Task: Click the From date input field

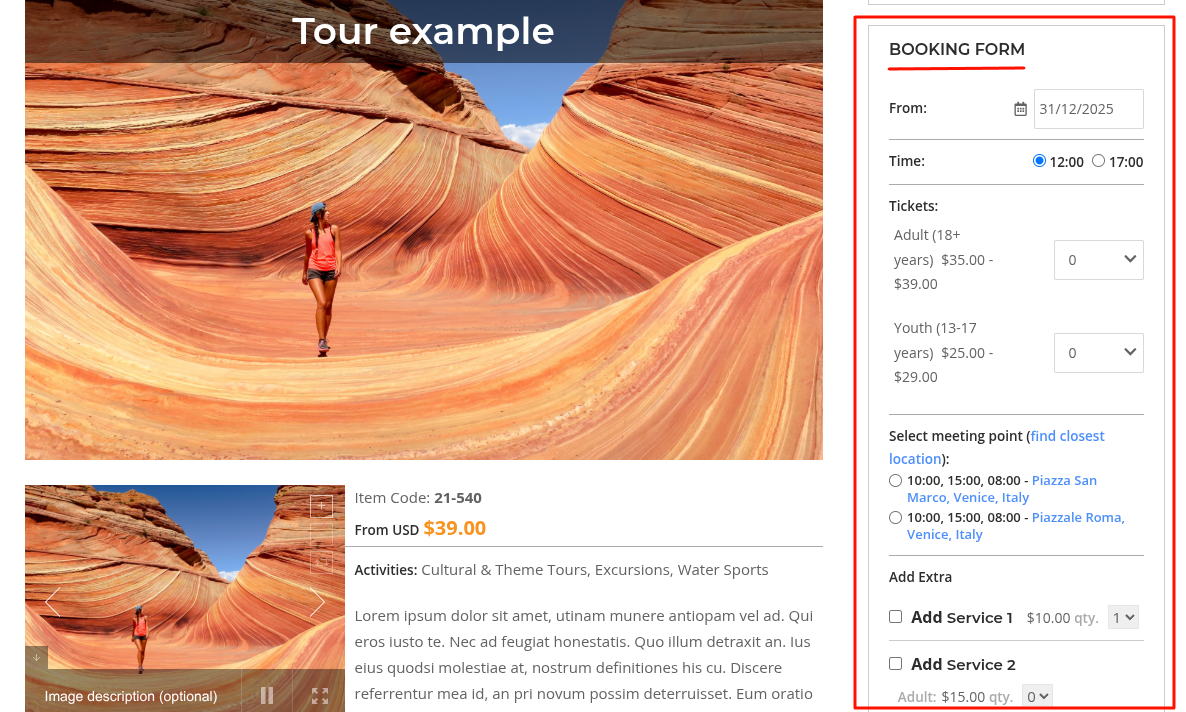Action: click(x=1088, y=109)
